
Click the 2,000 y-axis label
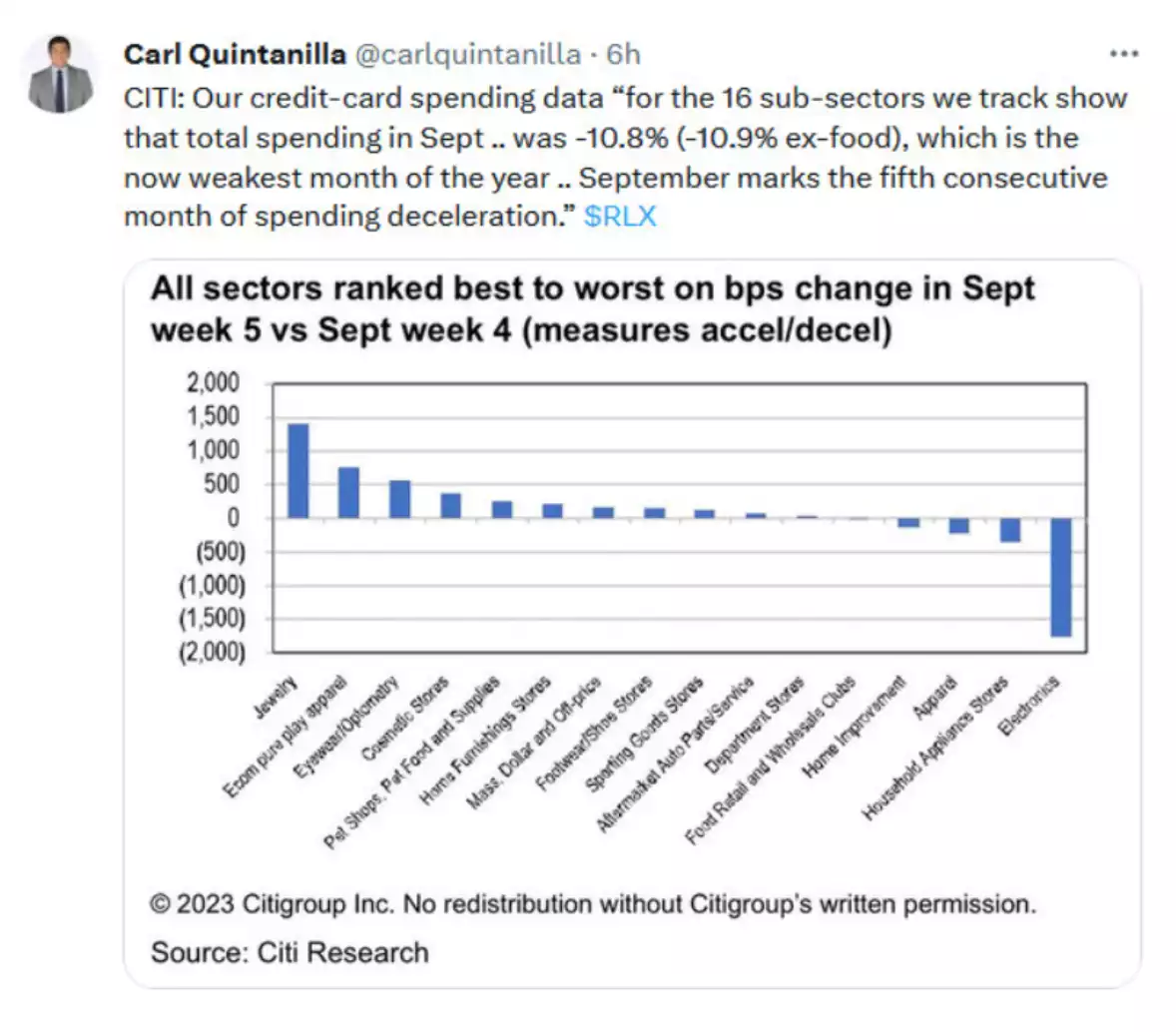[x=214, y=383]
